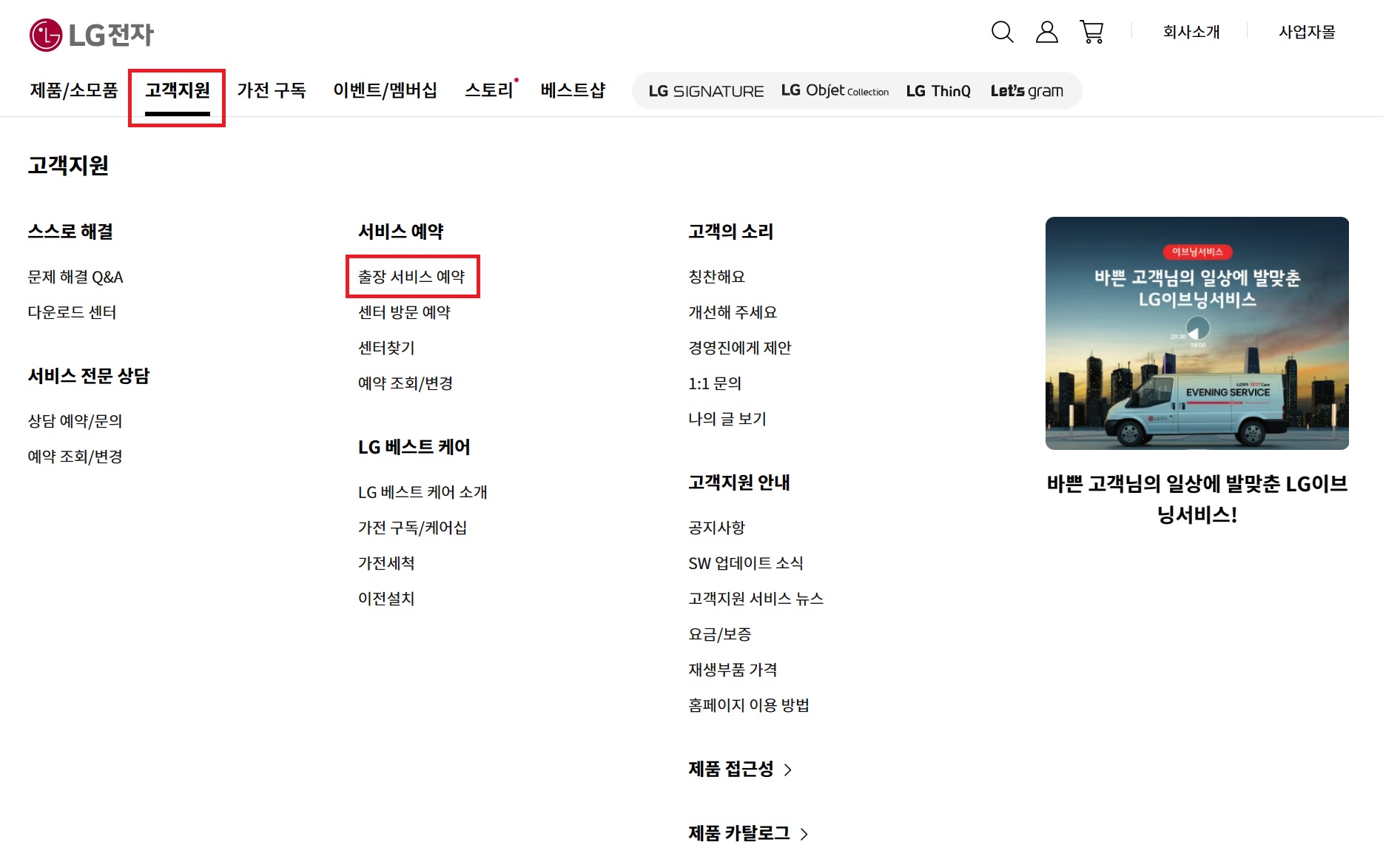Open 예약 조회/변경 under 서비스 예약
This screenshot has width=1383, height=868.
coord(406,383)
